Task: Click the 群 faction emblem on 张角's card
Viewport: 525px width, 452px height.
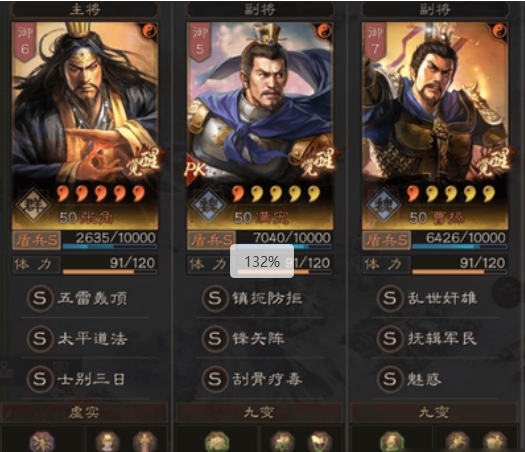Action: (x=34, y=205)
